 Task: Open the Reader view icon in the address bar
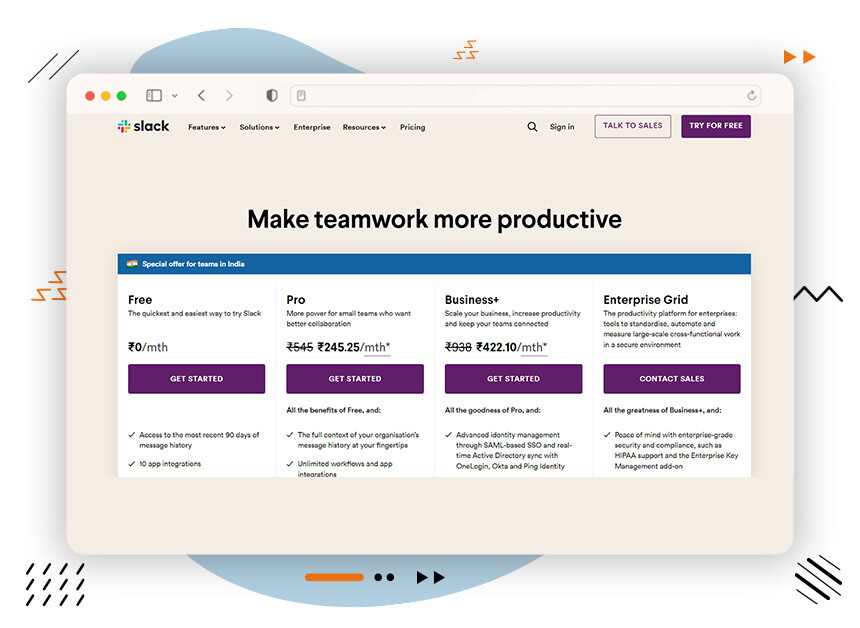click(x=301, y=95)
